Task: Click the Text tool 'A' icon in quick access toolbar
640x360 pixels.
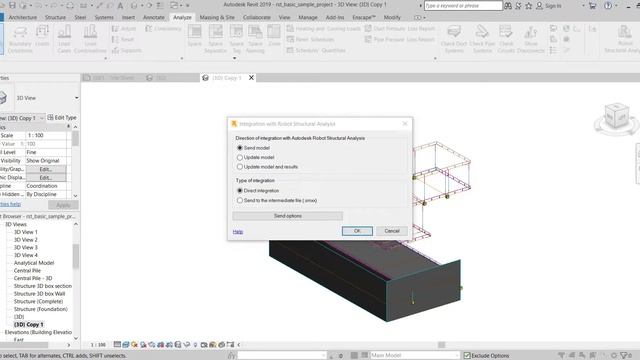Action: coord(120,5)
